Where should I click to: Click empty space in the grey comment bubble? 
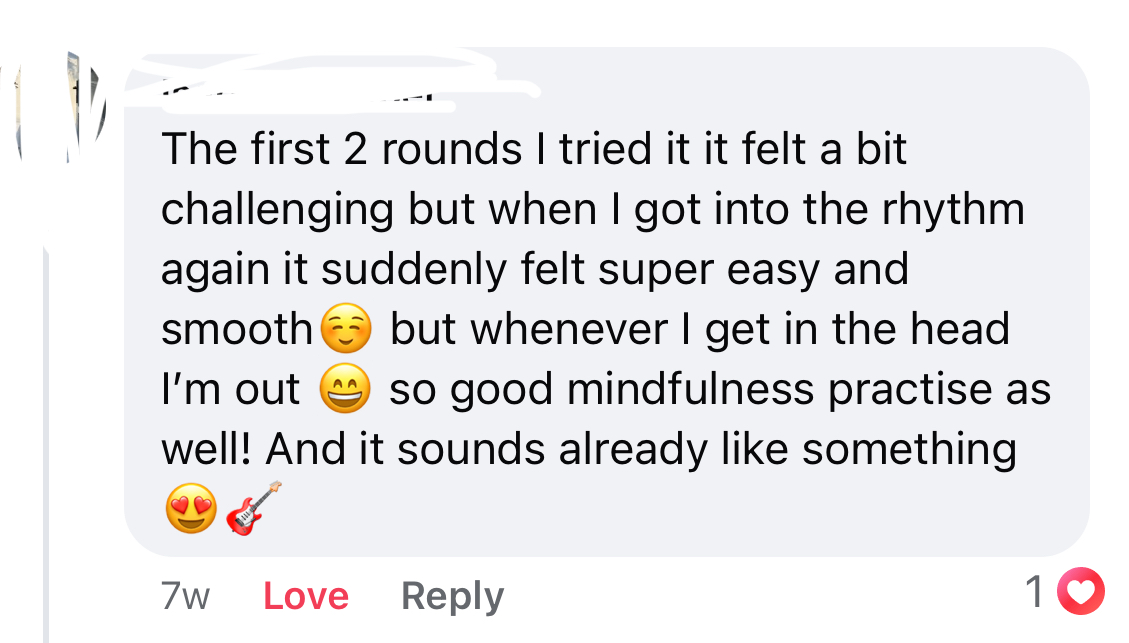(x=700, y=510)
